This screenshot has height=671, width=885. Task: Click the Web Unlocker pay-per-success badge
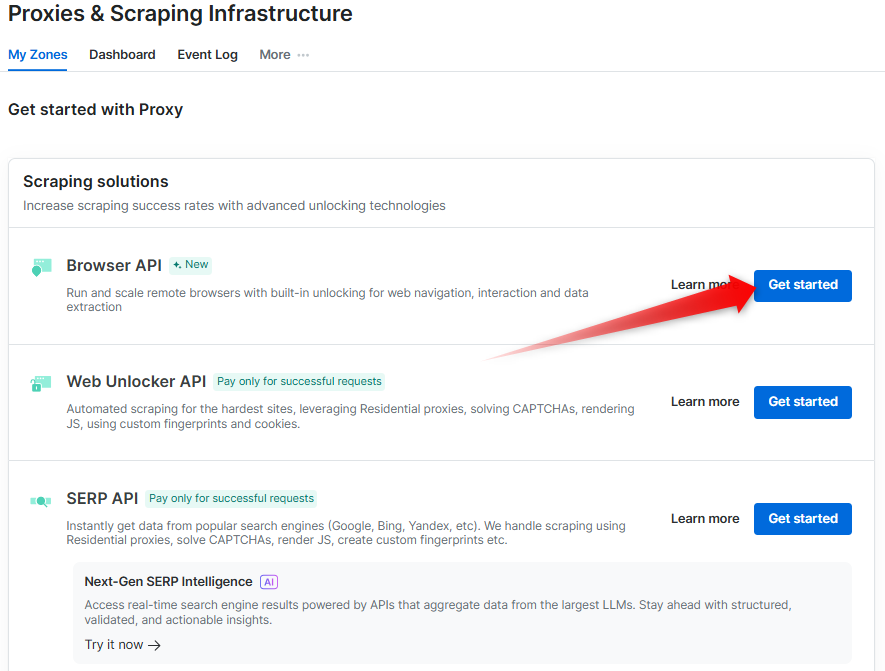[299, 381]
